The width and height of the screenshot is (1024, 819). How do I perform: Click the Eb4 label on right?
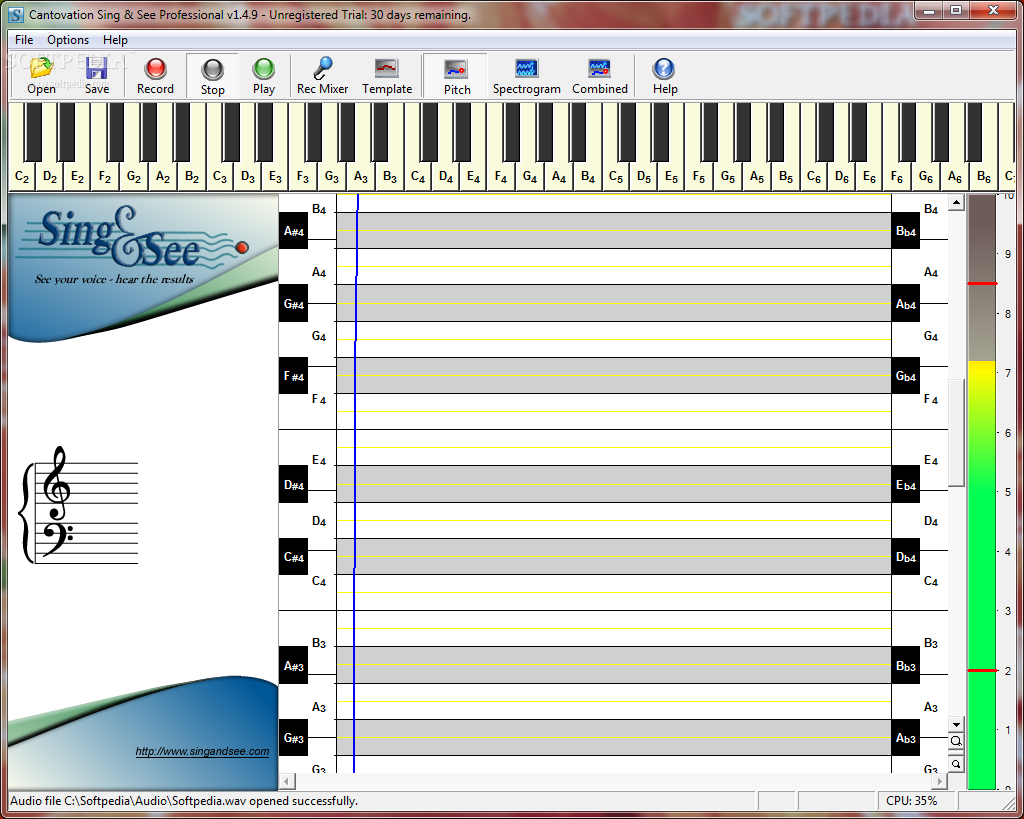click(x=906, y=485)
